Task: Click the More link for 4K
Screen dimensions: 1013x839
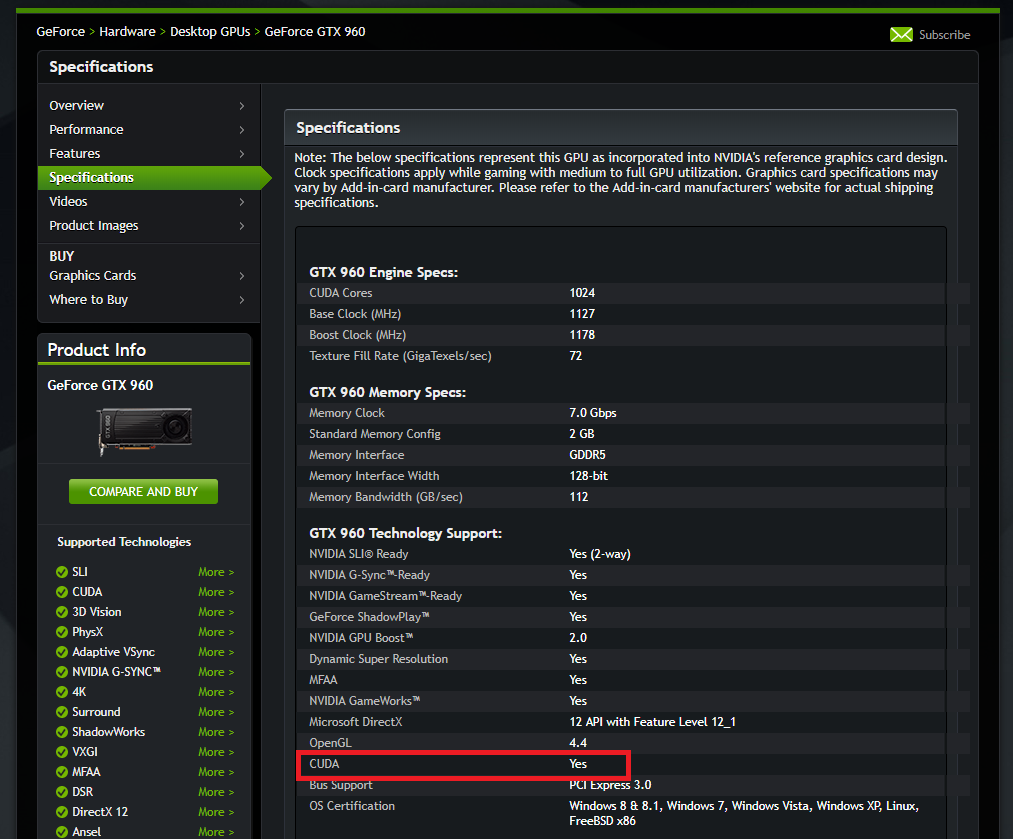Action: pyautogui.click(x=216, y=692)
